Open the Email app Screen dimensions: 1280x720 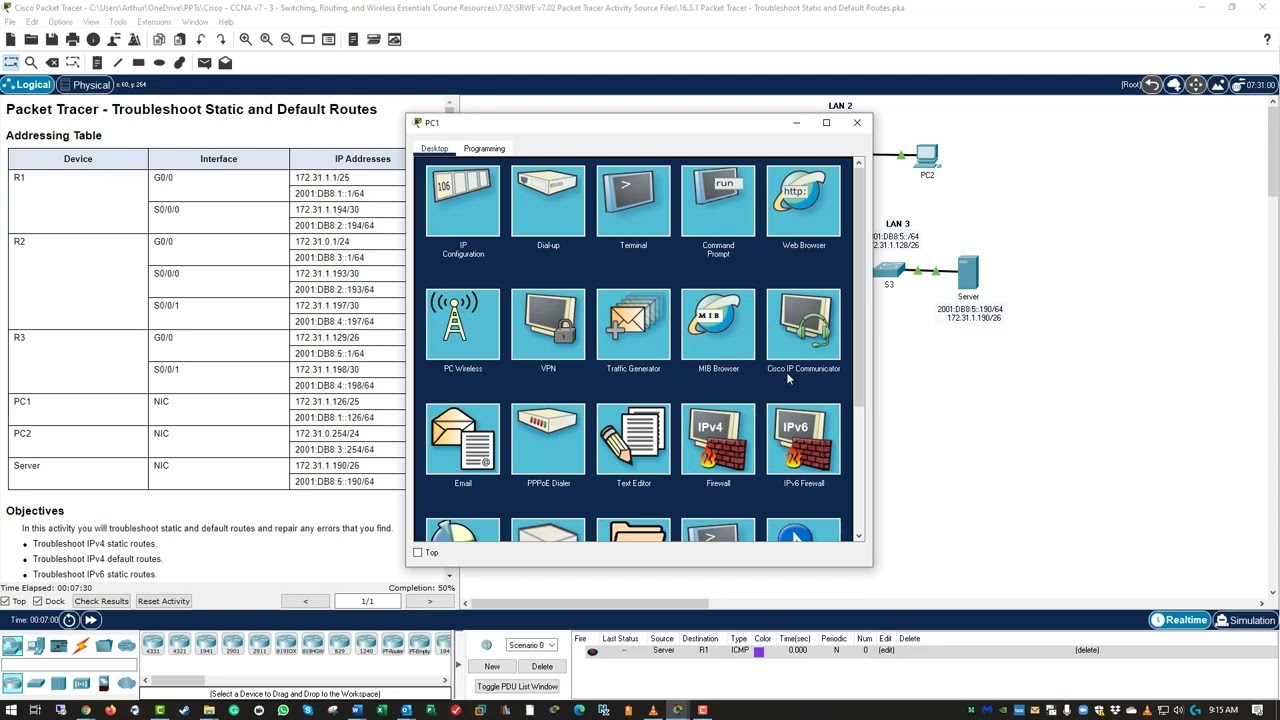(463, 440)
